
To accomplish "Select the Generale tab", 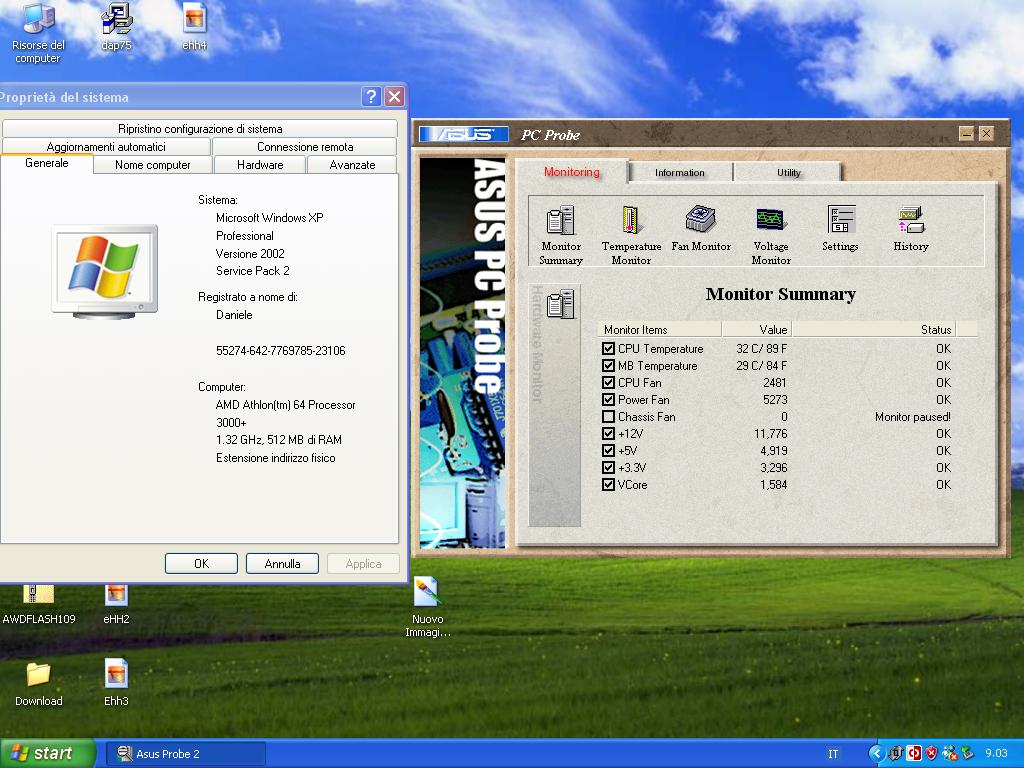I will [x=46, y=163].
